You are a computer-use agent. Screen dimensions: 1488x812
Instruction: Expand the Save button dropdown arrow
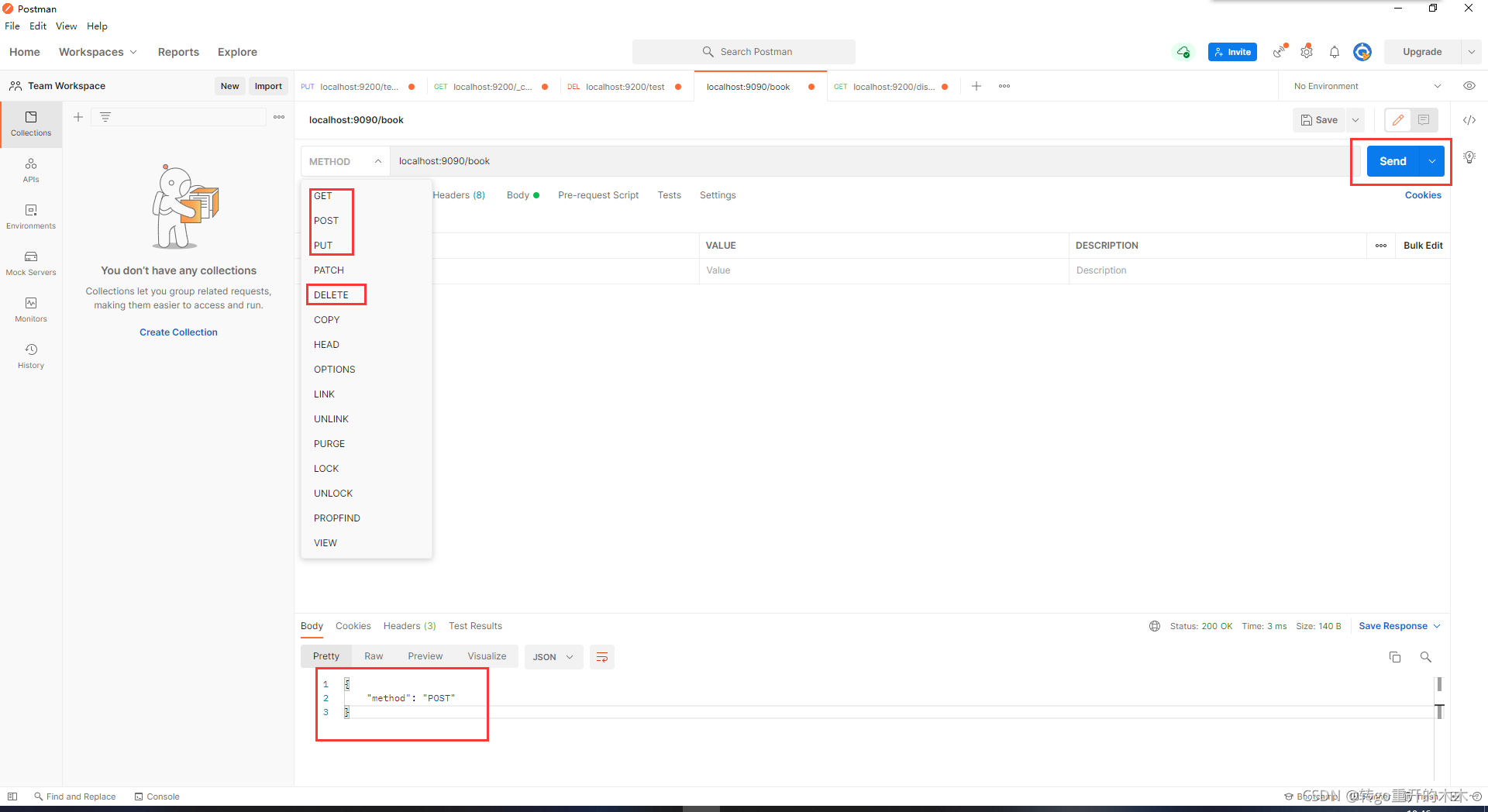coord(1355,120)
